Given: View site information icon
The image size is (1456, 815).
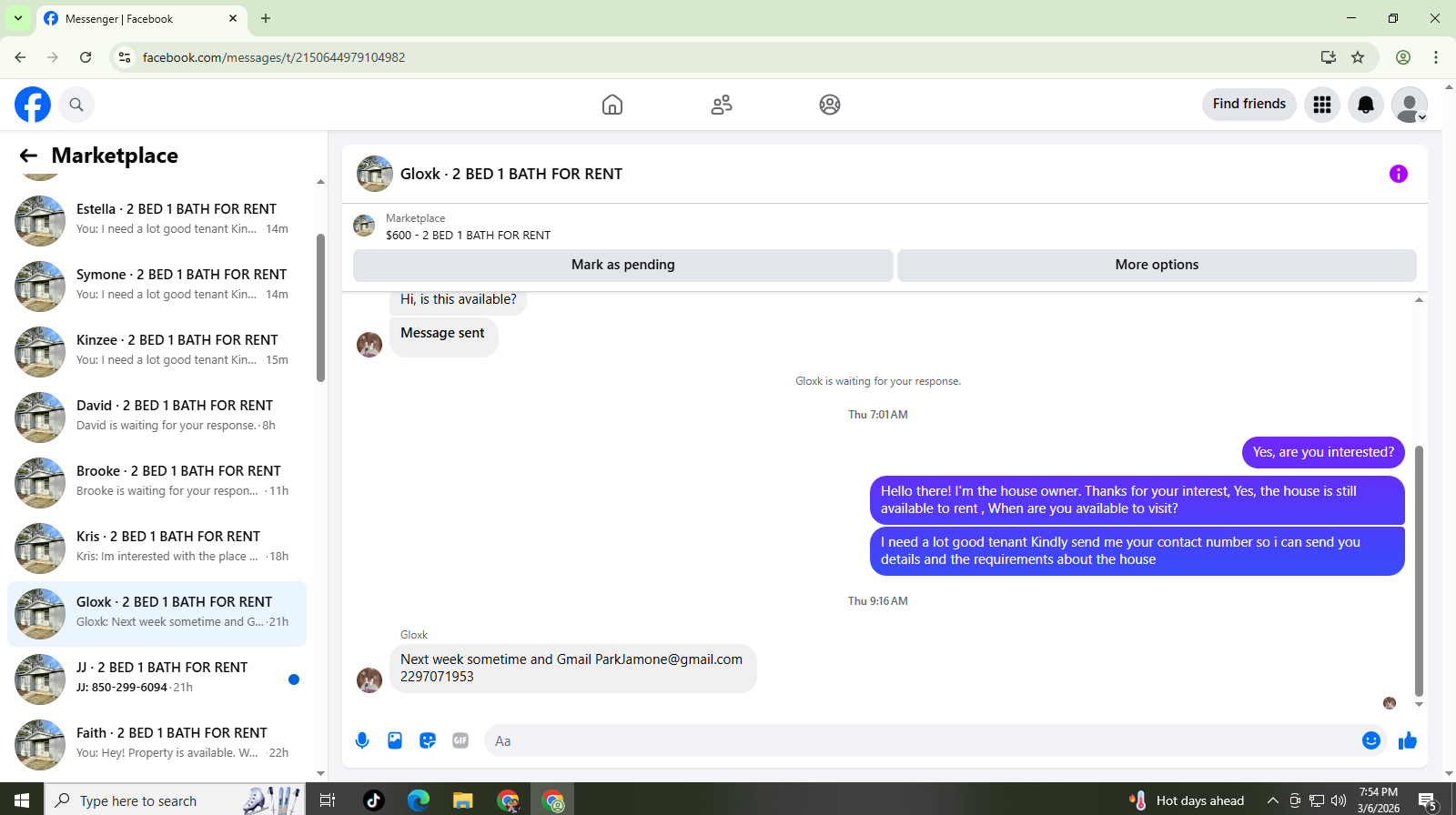Looking at the screenshot, I should (x=125, y=57).
